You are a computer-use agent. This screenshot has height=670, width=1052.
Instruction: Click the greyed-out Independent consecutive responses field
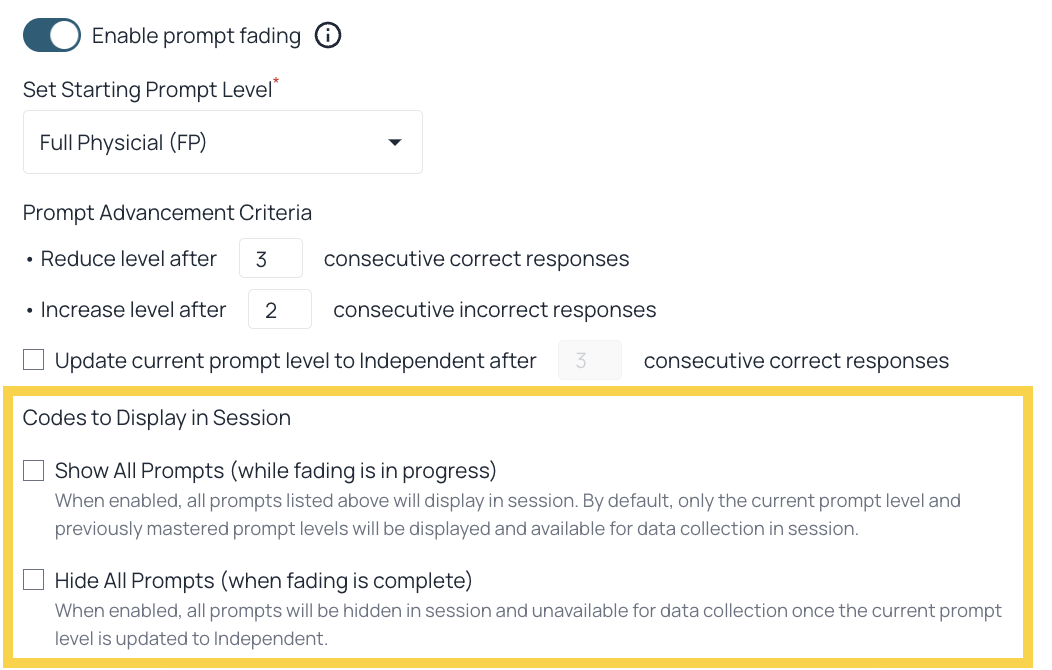(590, 360)
